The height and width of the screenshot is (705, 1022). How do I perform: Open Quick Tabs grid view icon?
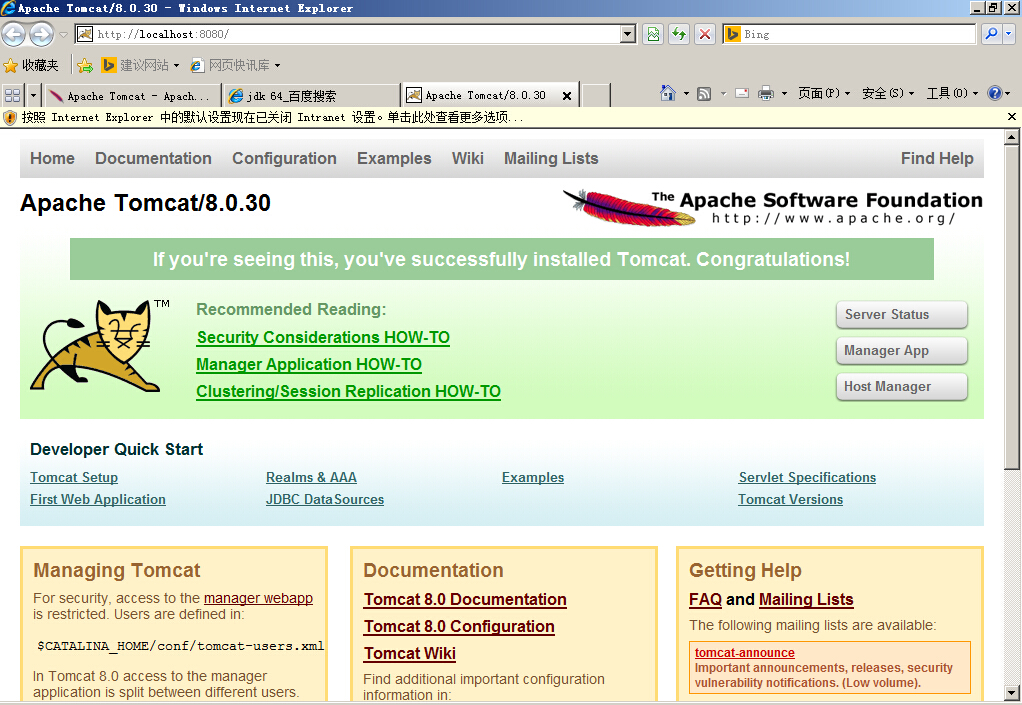coord(13,95)
